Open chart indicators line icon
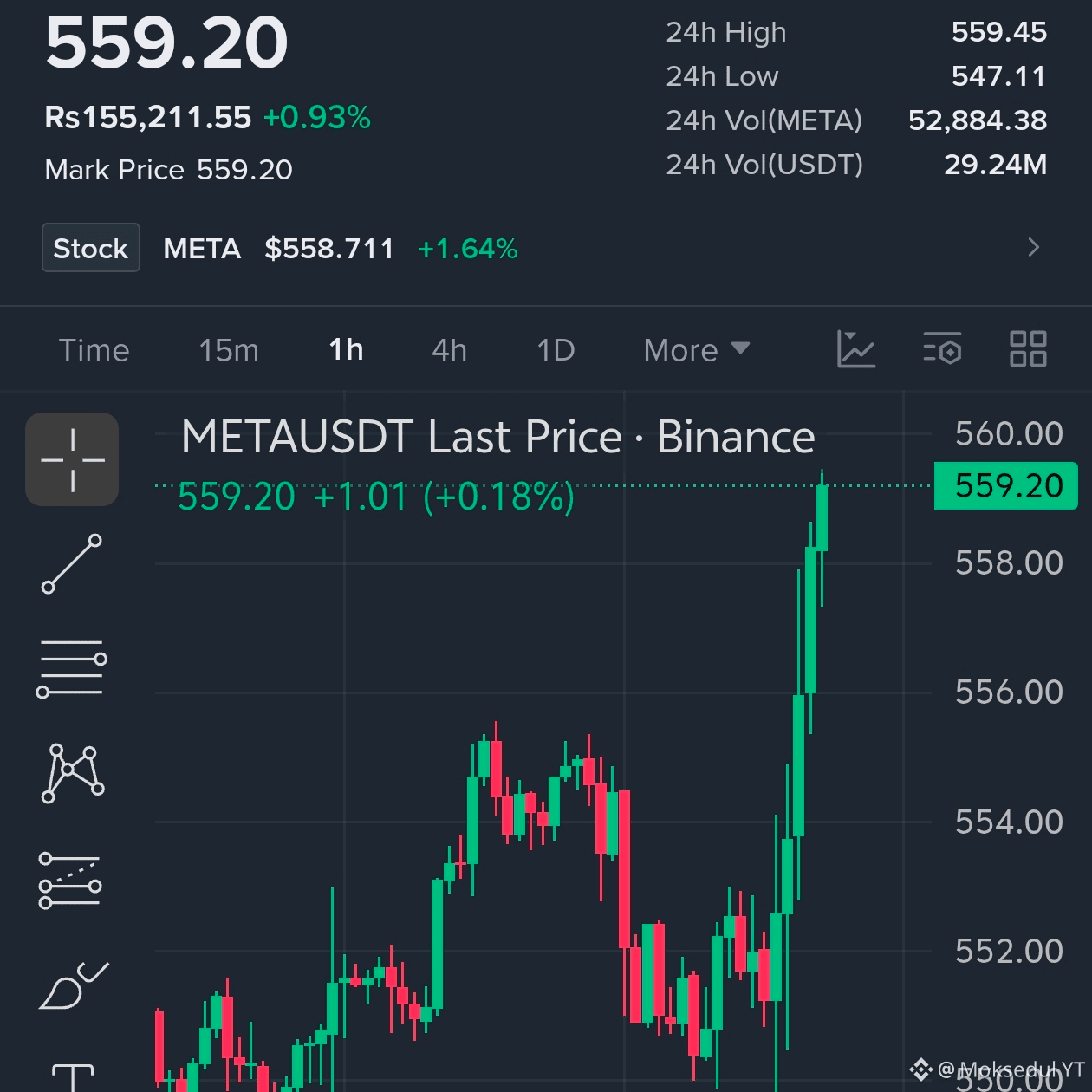 click(856, 350)
